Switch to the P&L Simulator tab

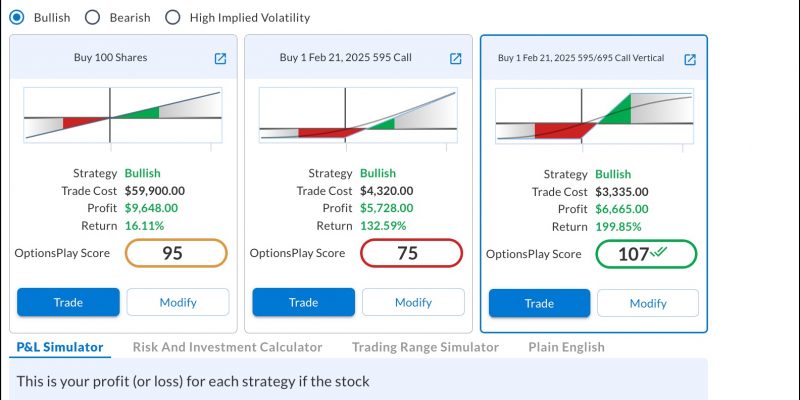60,347
